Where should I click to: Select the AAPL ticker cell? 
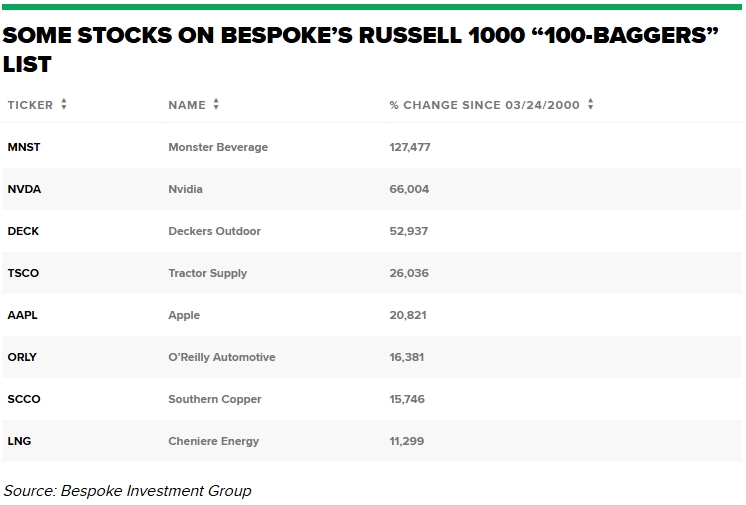tap(22, 315)
